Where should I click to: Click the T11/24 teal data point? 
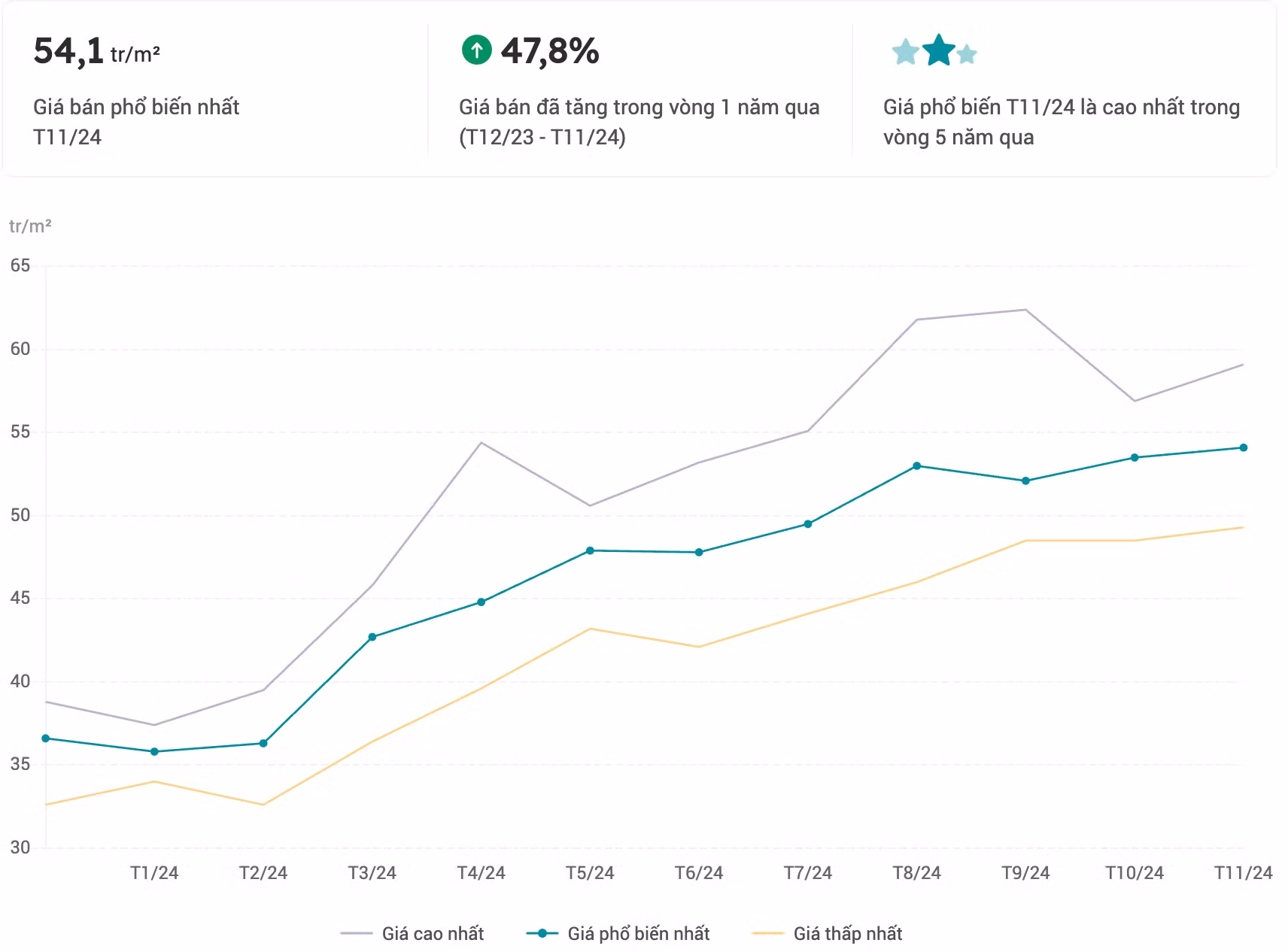[1243, 448]
